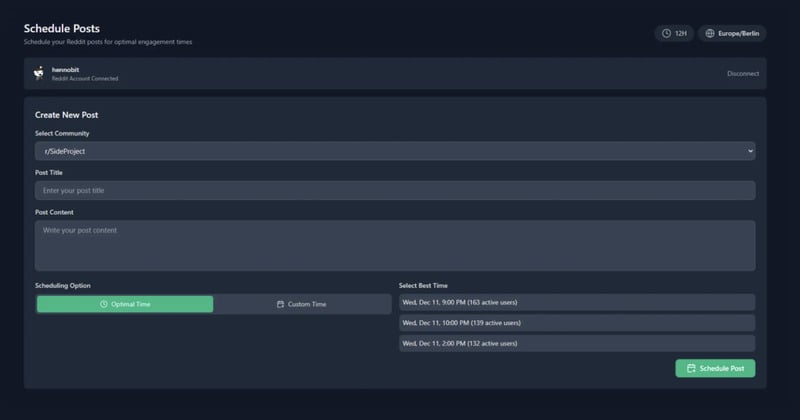Switch to Custom Time scheduling
The image size is (800, 420).
[301, 304]
